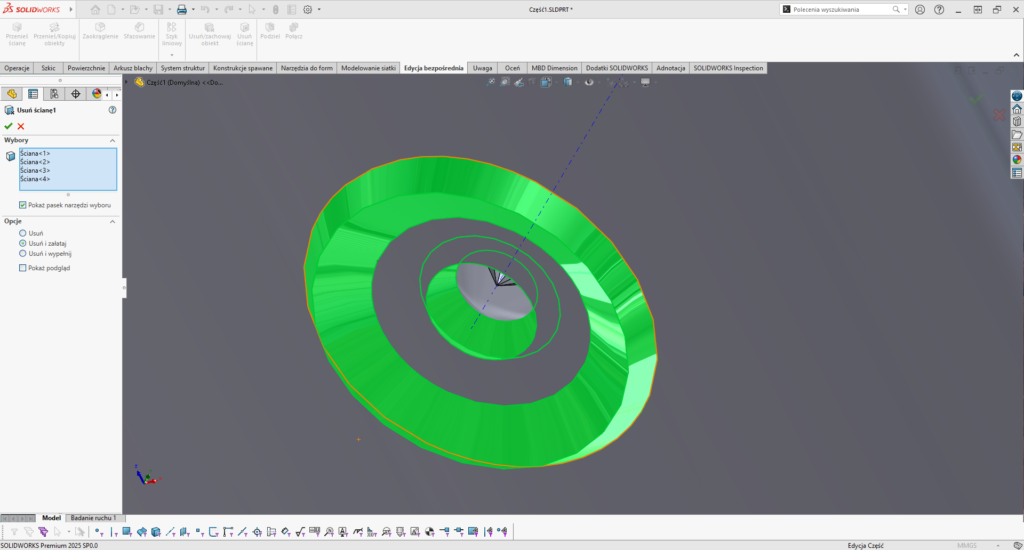Switch to the Badanie ruchu 1 tab
1024x550 pixels.
[x=94, y=518]
